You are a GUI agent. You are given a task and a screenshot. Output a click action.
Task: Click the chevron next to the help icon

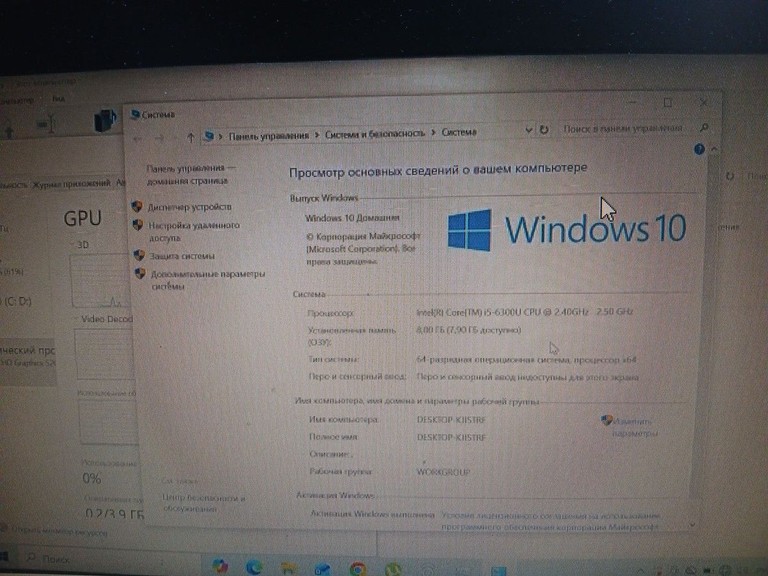[x=714, y=148]
